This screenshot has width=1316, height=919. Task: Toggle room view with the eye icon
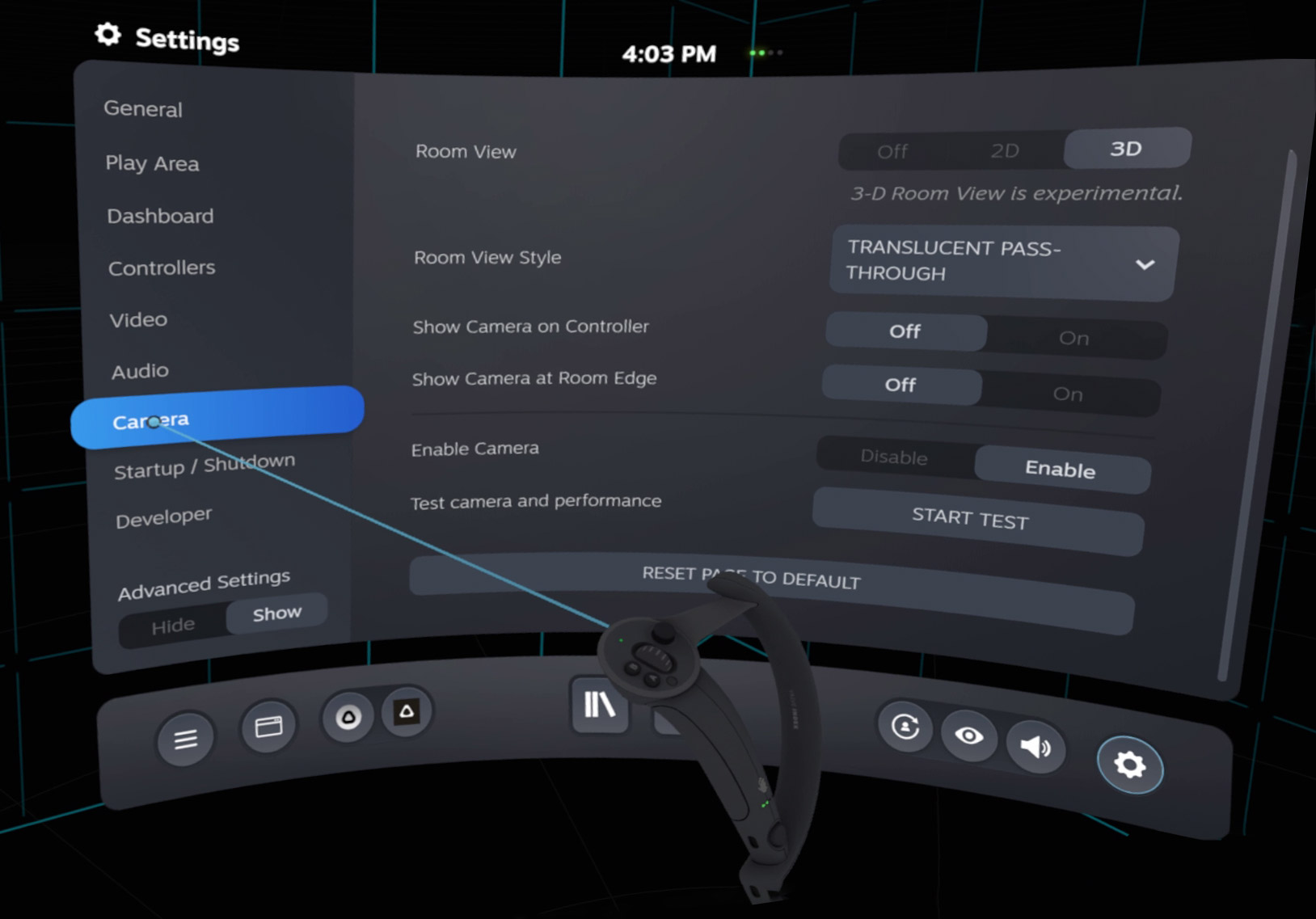968,736
